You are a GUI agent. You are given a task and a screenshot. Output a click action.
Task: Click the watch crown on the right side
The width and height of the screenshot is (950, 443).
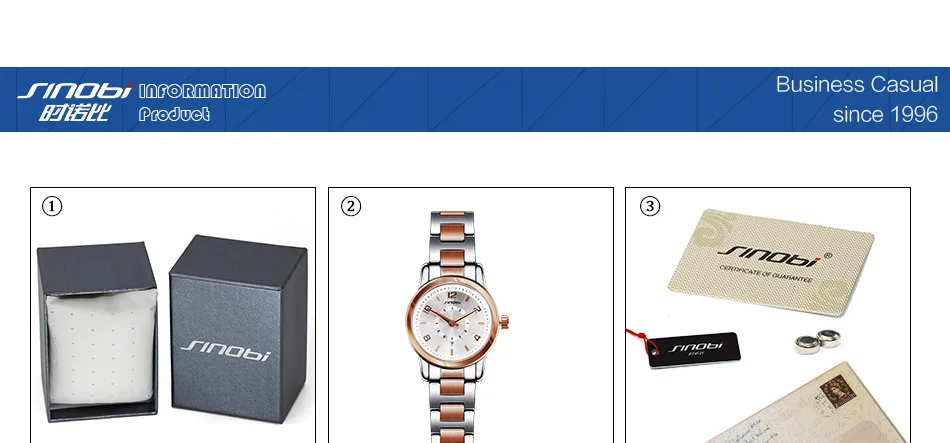pos(504,322)
